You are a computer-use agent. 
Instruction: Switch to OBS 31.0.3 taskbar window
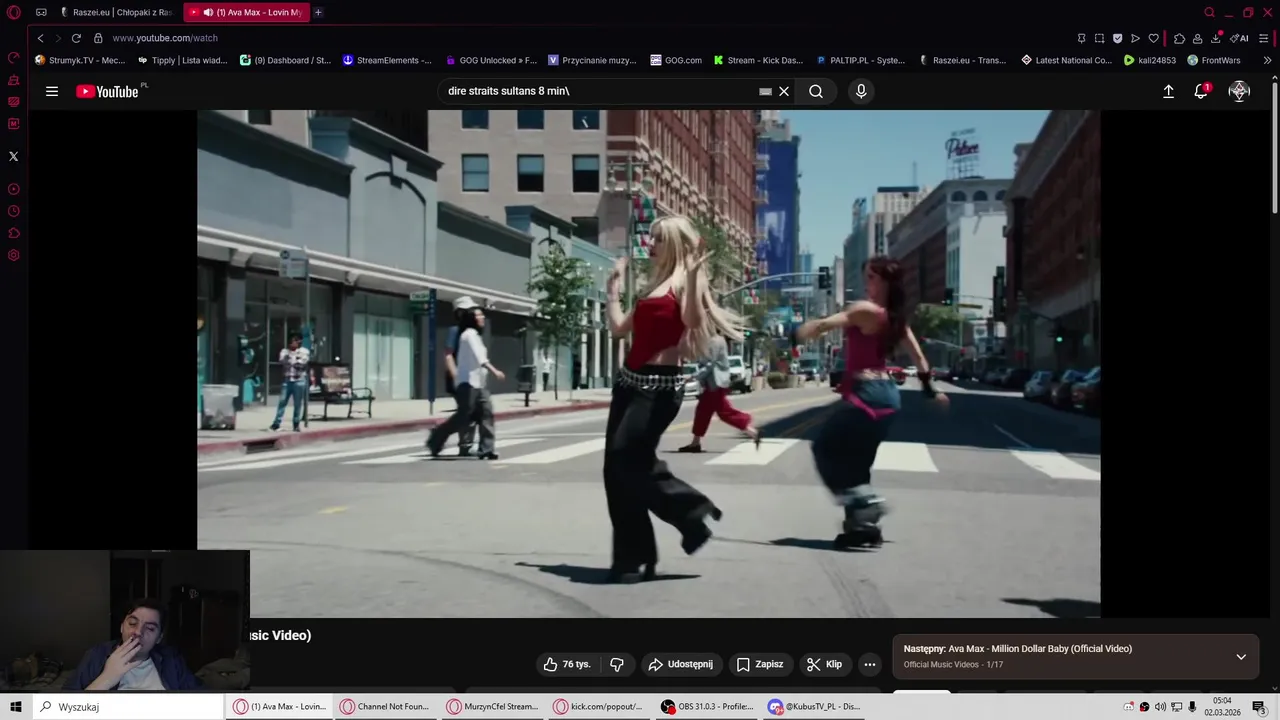(x=706, y=707)
